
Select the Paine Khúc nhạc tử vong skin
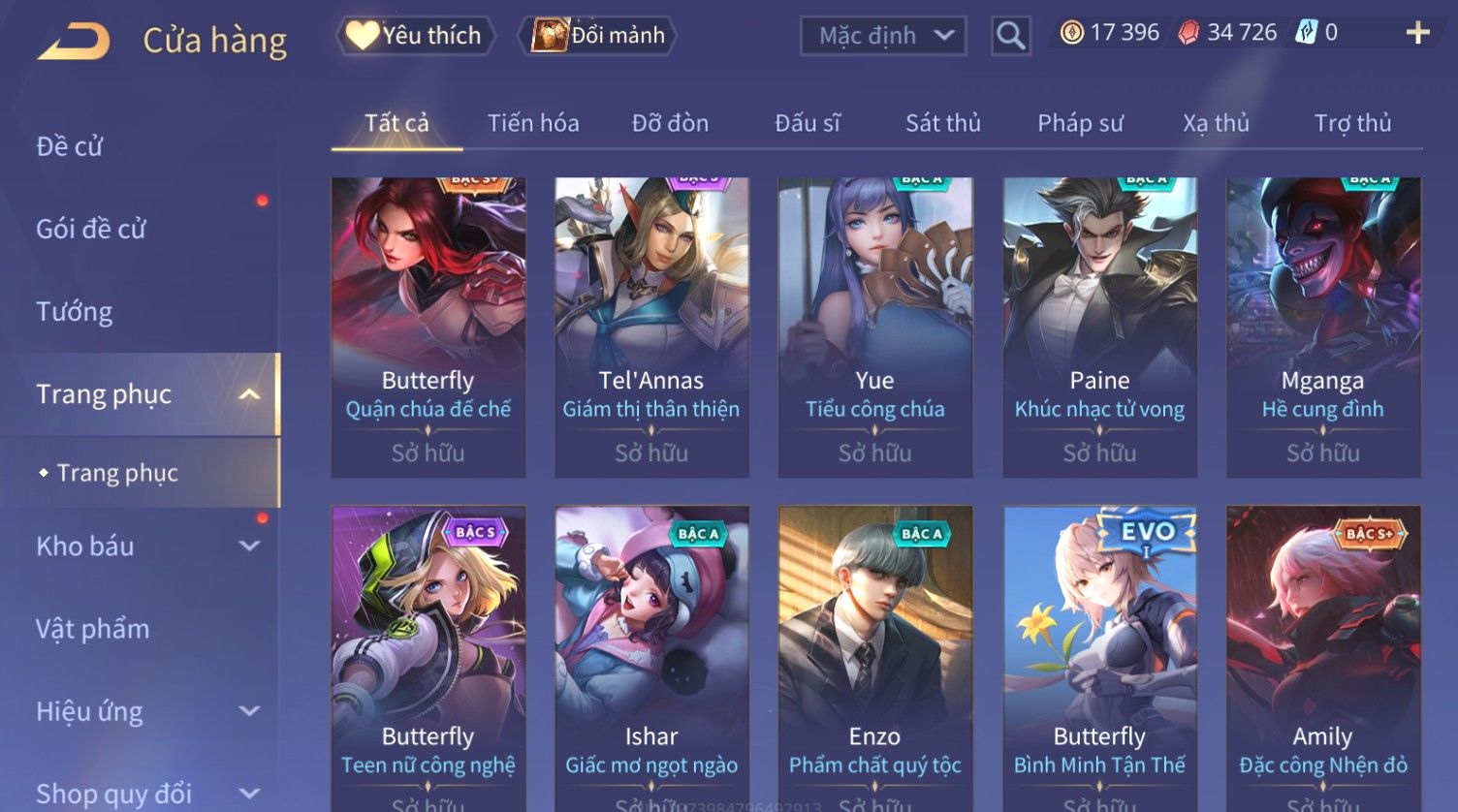tap(1099, 327)
